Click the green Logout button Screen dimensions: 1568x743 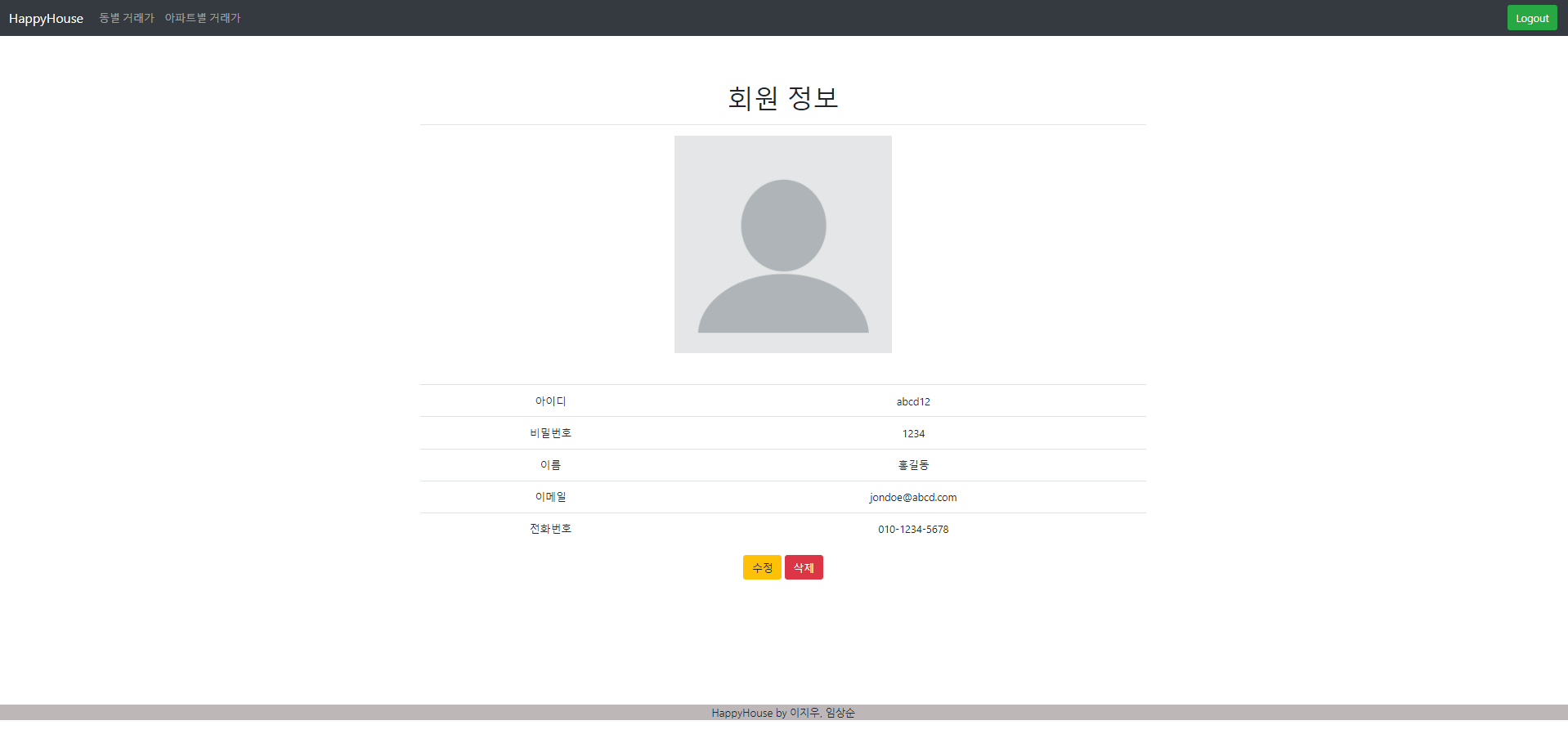pos(1531,17)
